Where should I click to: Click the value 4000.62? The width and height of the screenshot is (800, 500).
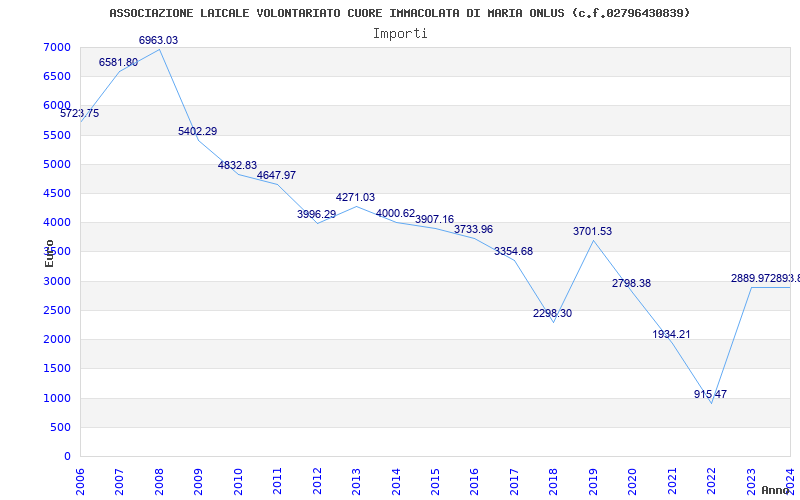[x=395, y=214]
